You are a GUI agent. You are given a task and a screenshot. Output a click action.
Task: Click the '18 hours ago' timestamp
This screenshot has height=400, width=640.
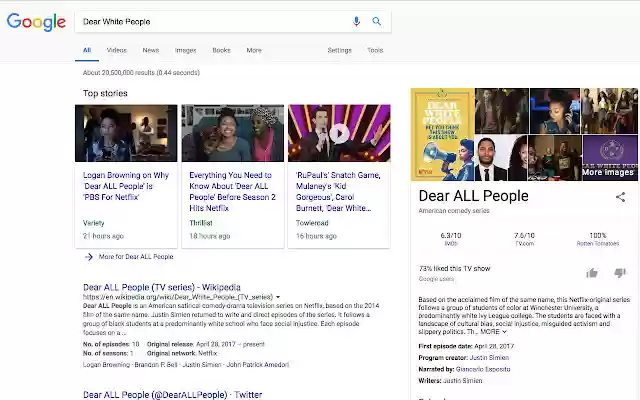click(210, 236)
